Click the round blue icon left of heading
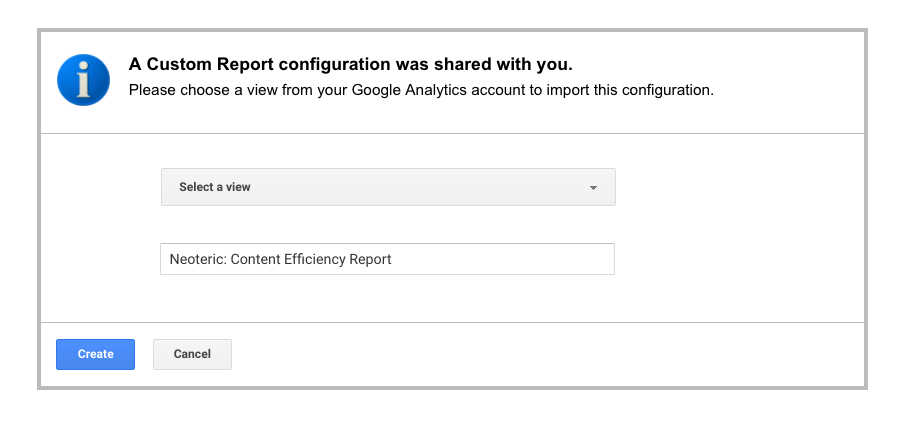This screenshot has height=435, width=907. click(83, 80)
